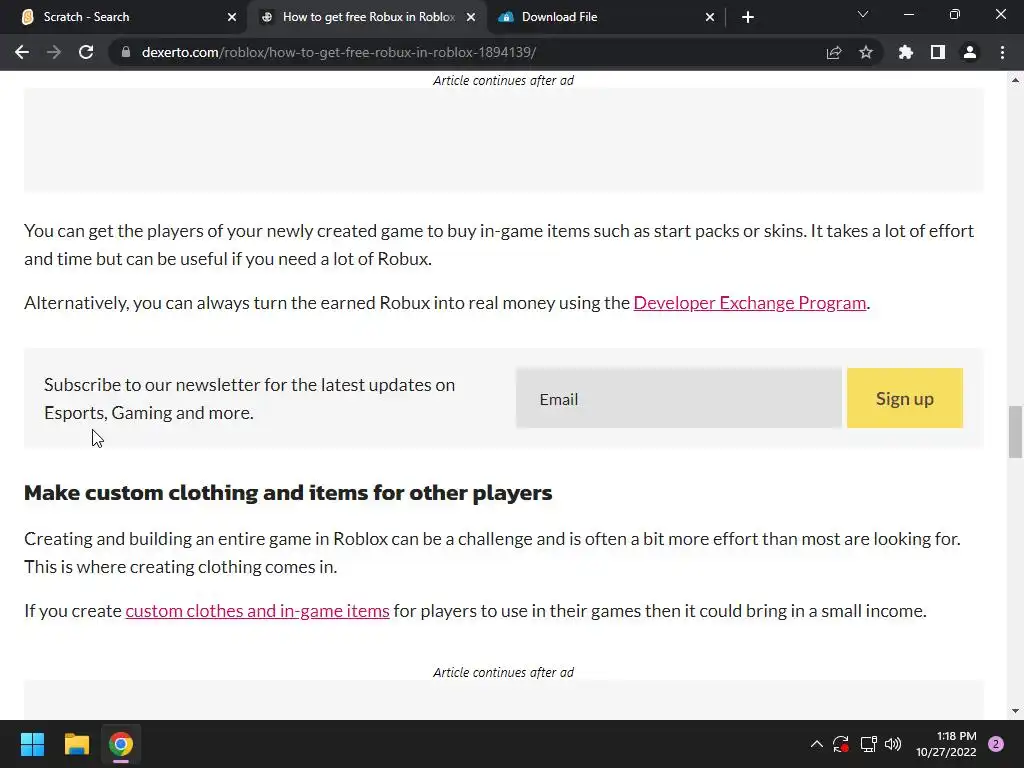Close the free Robux article tab

point(471,17)
